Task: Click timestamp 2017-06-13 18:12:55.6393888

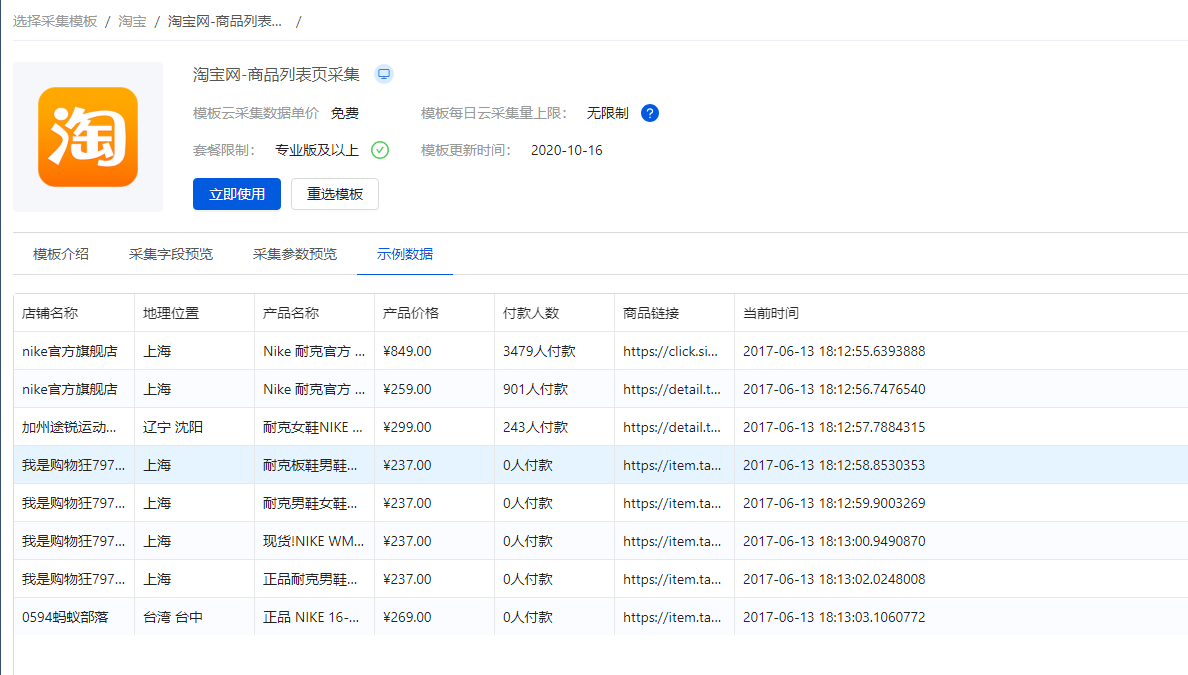Action: pos(834,351)
